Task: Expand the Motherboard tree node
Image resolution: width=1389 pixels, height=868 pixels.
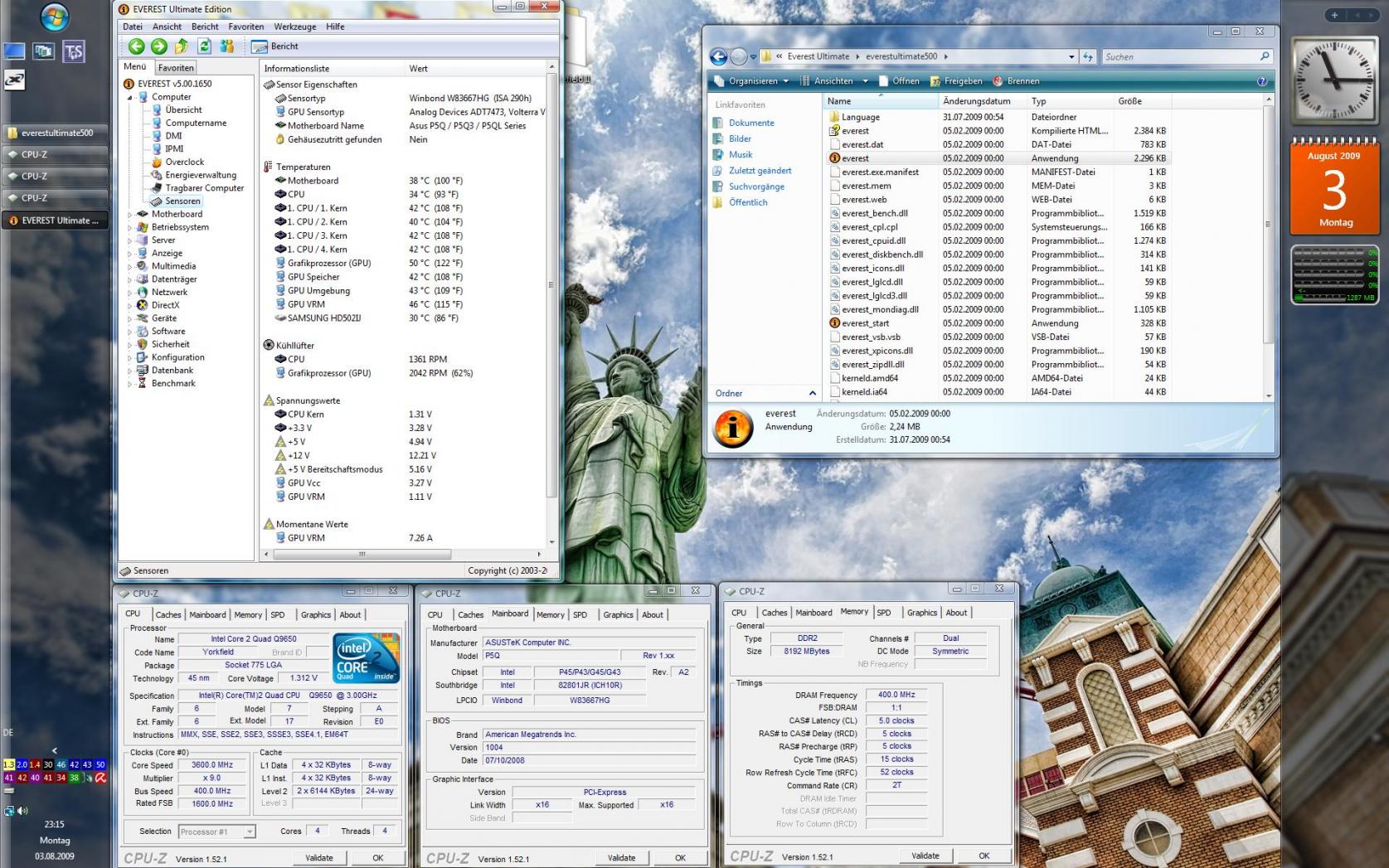Action: point(130,215)
